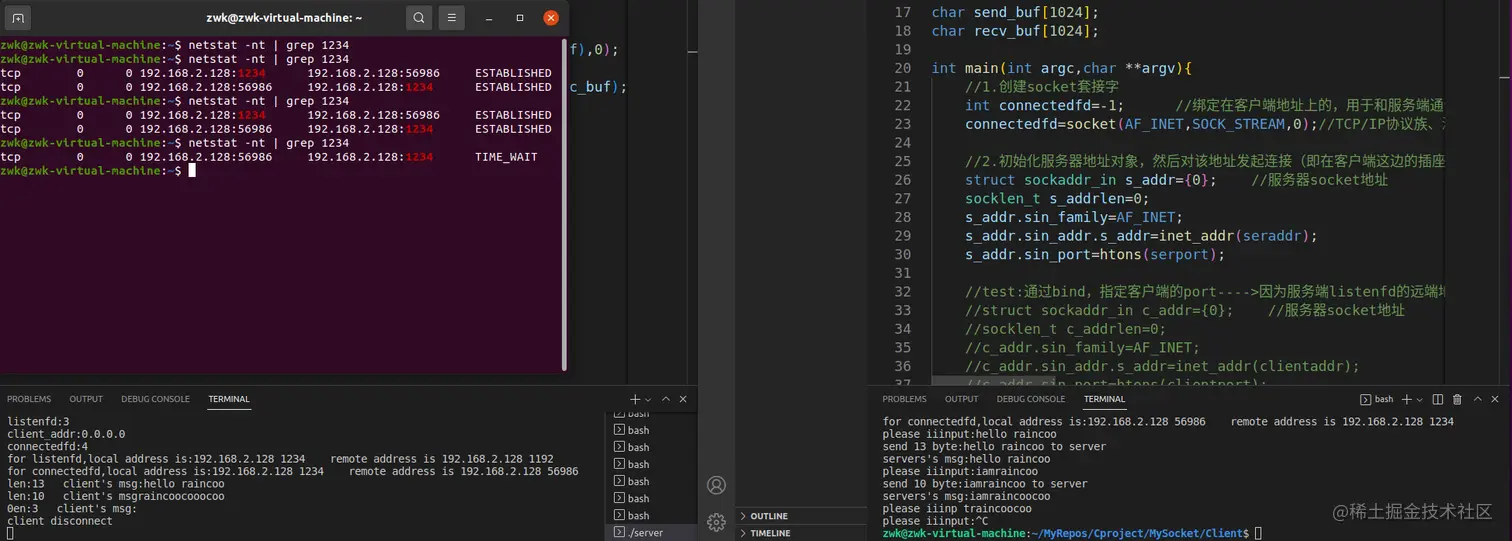The image size is (1512, 541).
Task: Close the server terminal panel
Action: tap(684, 399)
